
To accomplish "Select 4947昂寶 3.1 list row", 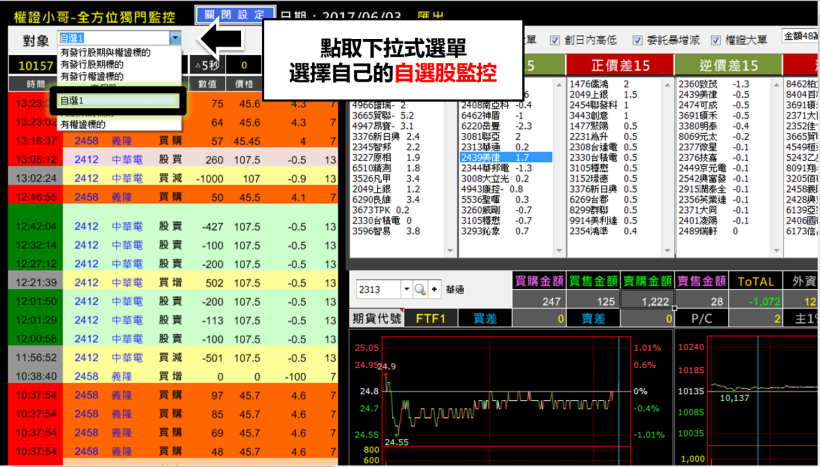I will [x=397, y=126].
